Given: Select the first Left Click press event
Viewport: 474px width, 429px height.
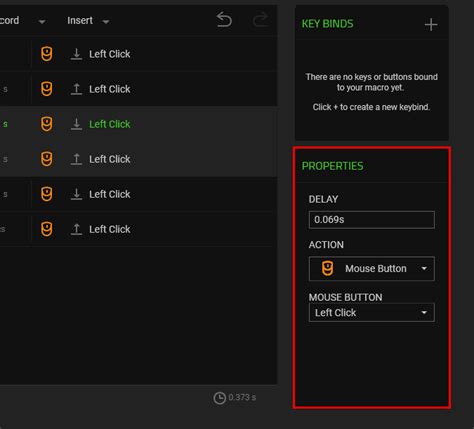Looking at the screenshot, I should pos(138,54).
